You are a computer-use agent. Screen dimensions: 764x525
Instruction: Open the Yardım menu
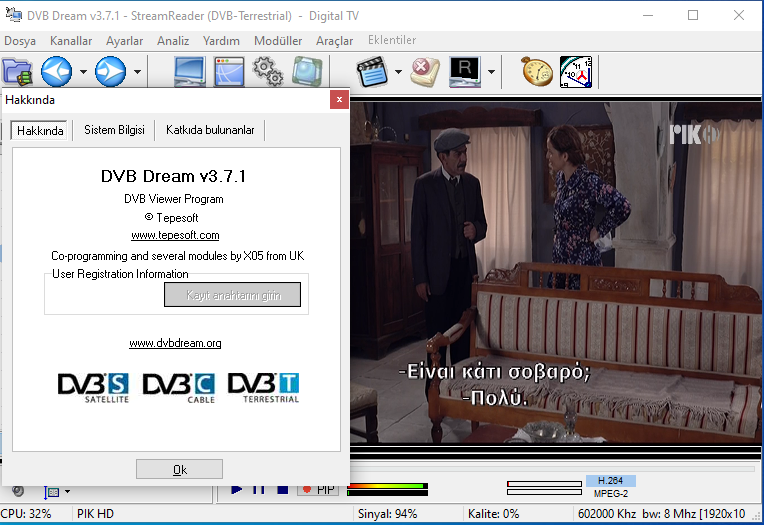(221, 41)
